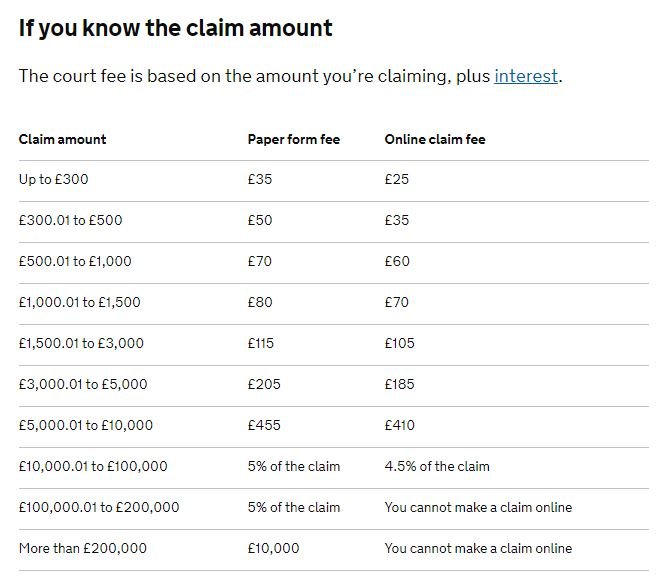Click the 4.5% of the claim cell
This screenshot has width=665, height=579.
pyautogui.click(x=437, y=466)
